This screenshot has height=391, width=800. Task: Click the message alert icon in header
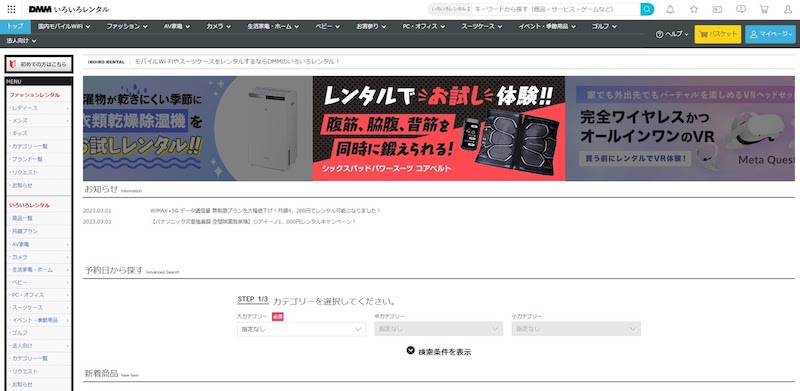click(741, 9)
